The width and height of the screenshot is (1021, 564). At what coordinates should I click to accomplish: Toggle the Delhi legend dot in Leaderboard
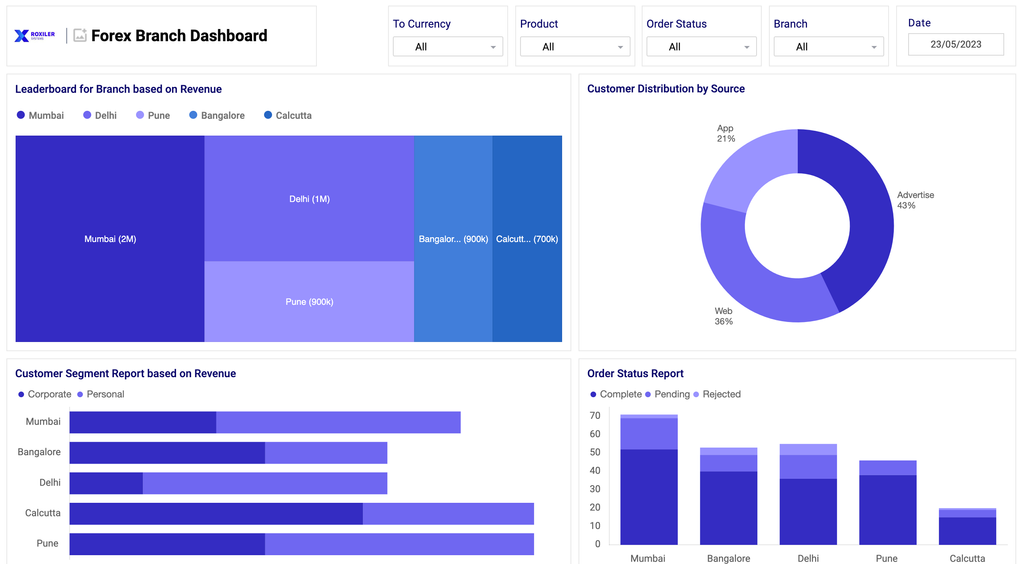88,116
